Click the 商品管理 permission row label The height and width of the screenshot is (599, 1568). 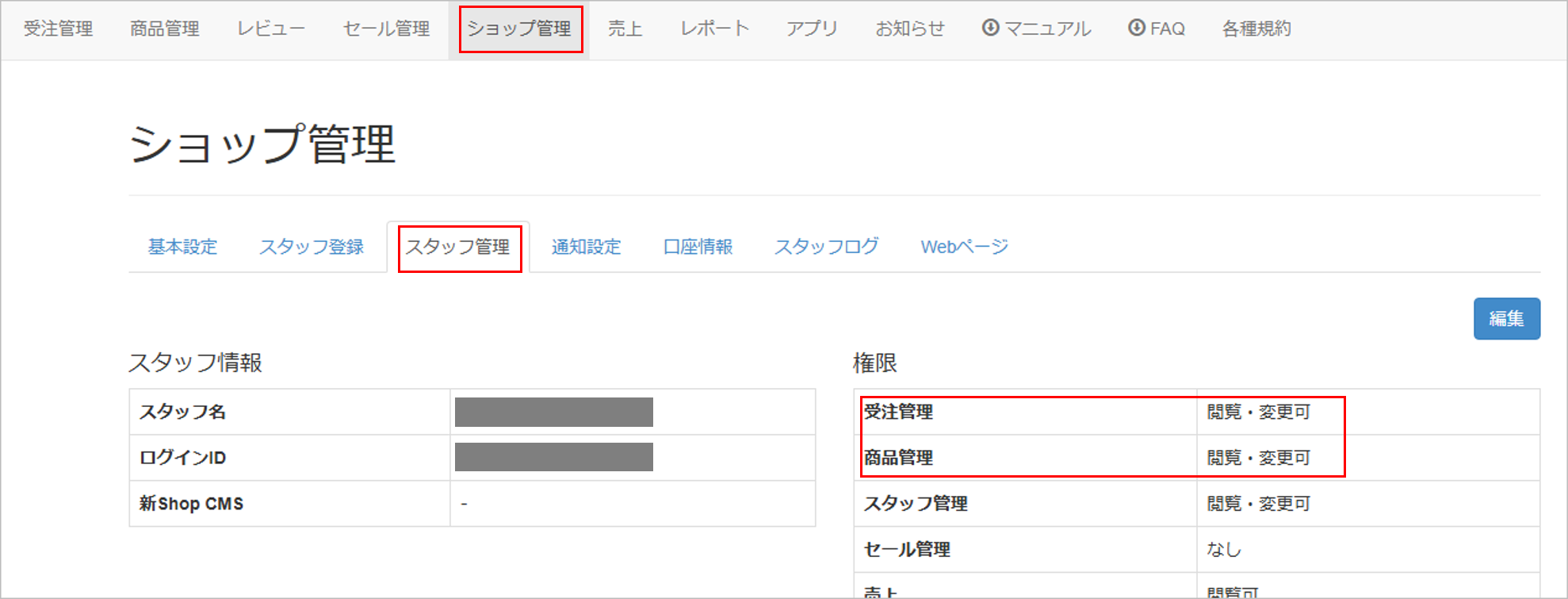pos(898,458)
